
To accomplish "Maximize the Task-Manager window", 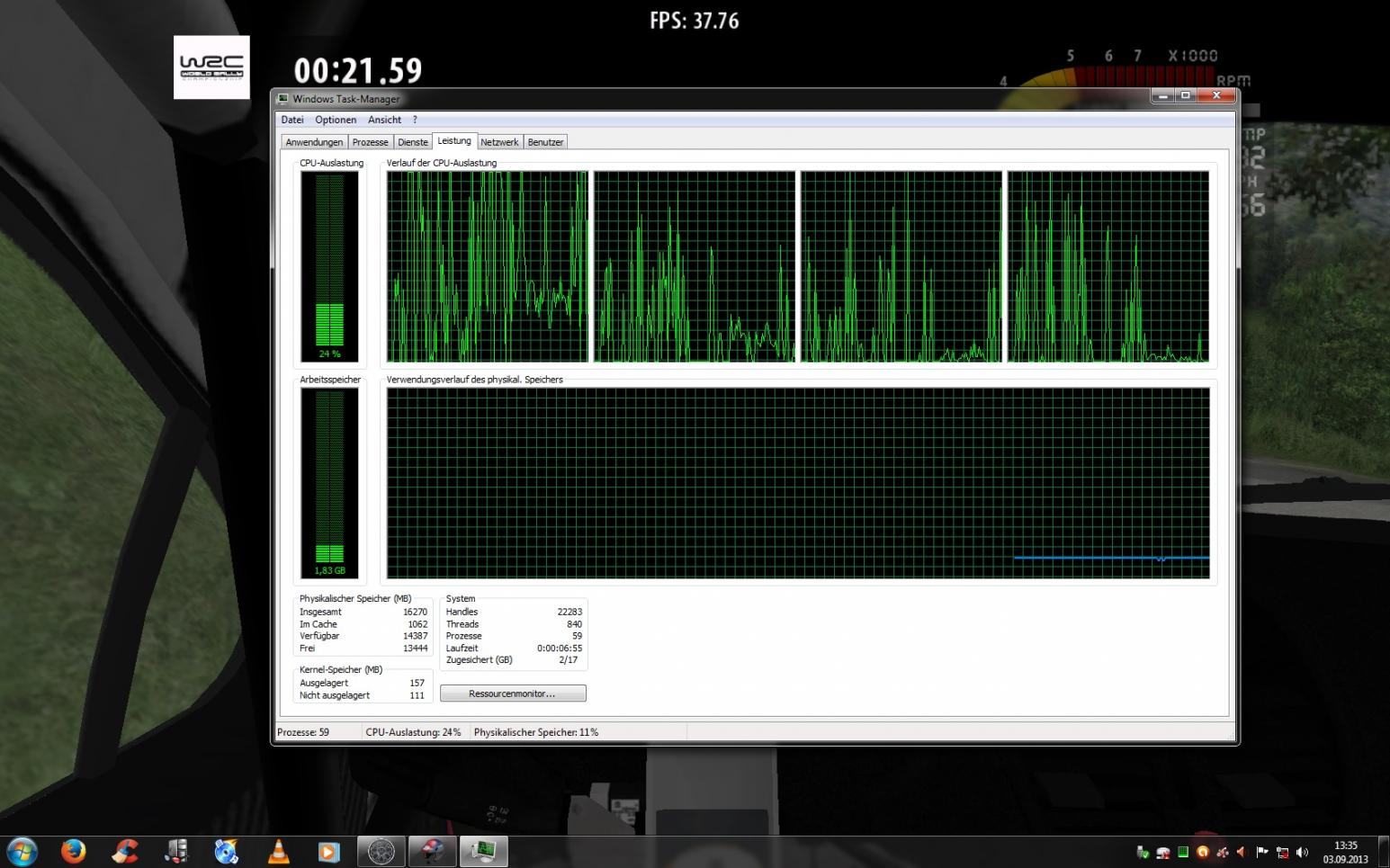I will pyautogui.click(x=1186, y=95).
